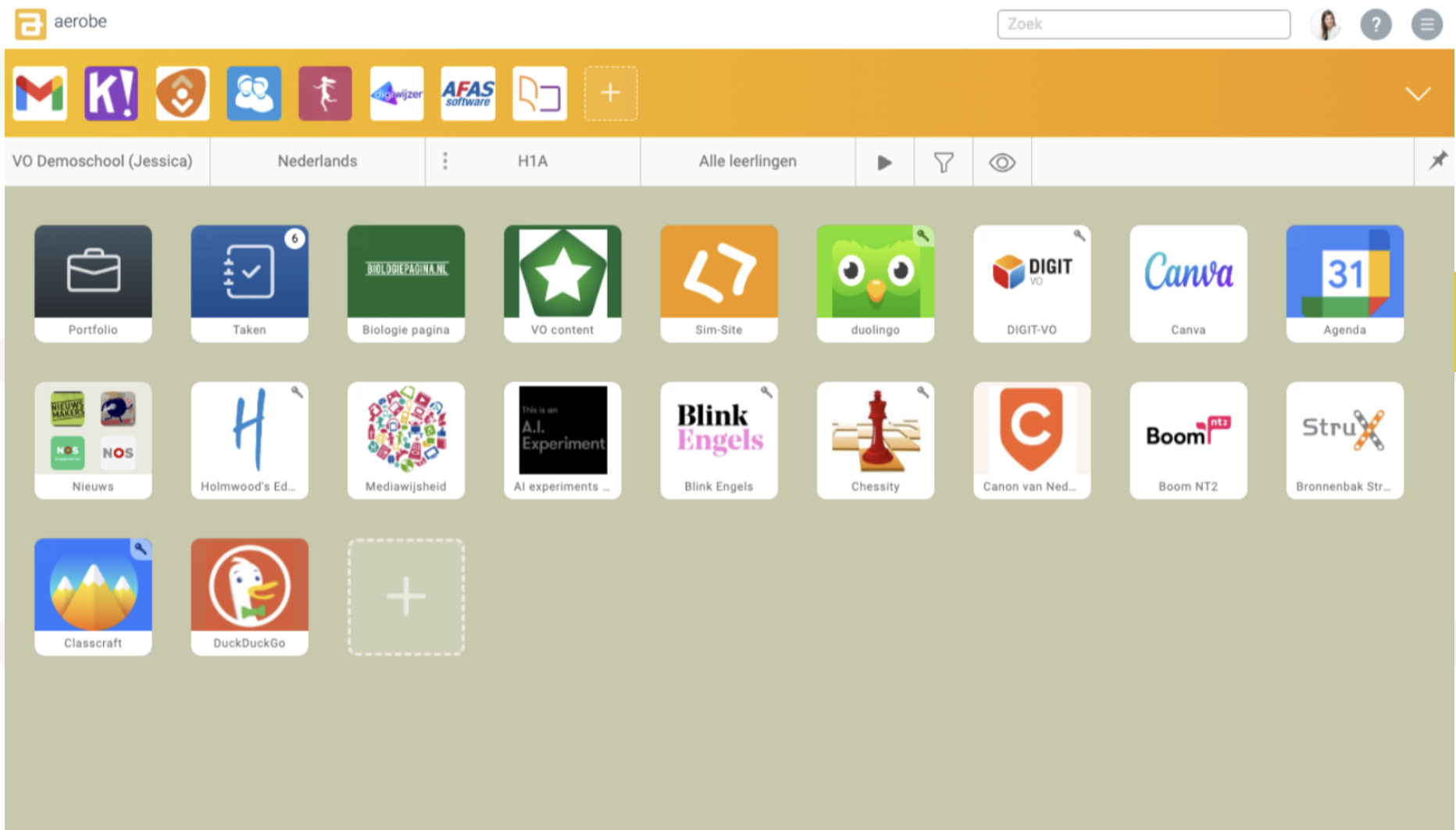Open the VO Demoschool (Jessica) selector
The image size is (1456, 830).
click(102, 161)
